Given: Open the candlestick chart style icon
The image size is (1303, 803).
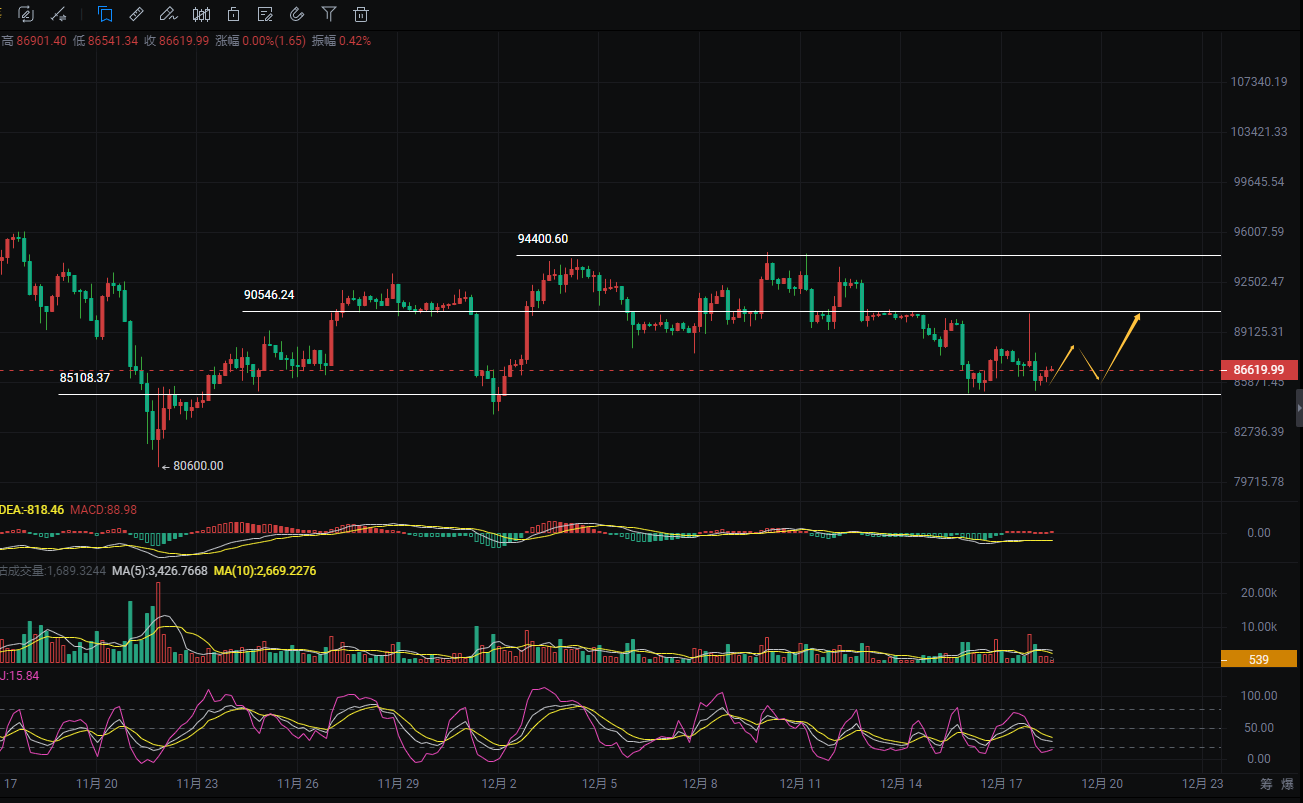Looking at the screenshot, I should point(201,14).
